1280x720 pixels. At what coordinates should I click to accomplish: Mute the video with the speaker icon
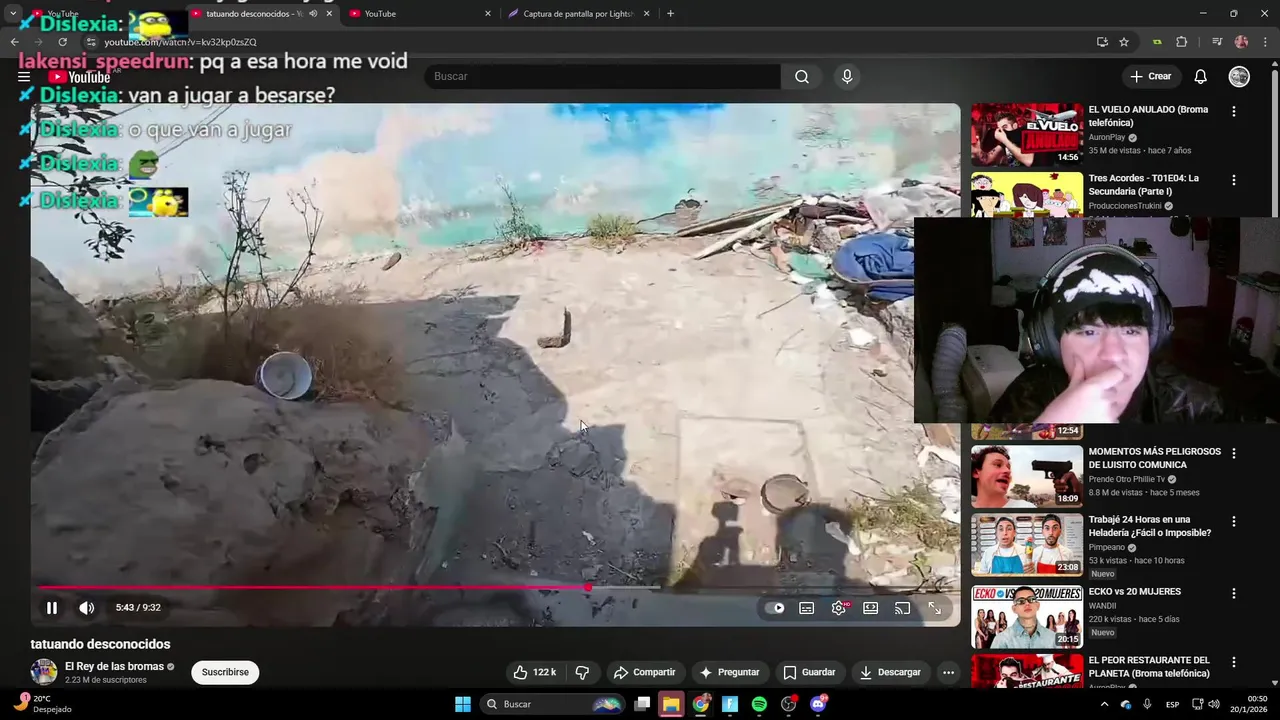[x=87, y=607]
